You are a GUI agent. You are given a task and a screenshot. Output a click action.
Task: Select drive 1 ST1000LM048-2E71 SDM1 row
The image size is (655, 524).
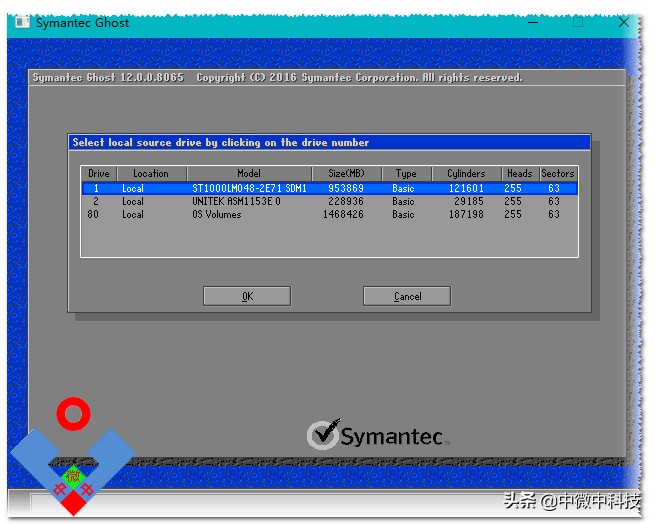tap(330, 188)
